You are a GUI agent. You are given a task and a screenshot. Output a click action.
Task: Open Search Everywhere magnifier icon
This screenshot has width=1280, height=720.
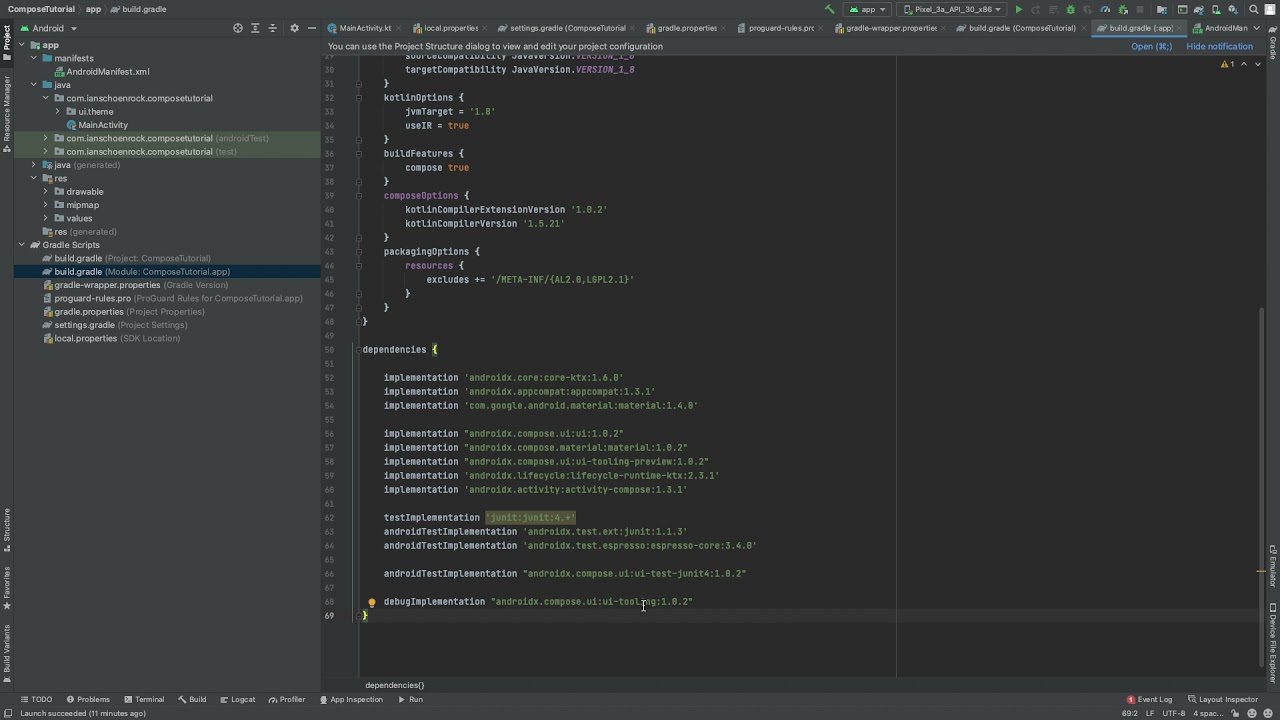point(1254,9)
